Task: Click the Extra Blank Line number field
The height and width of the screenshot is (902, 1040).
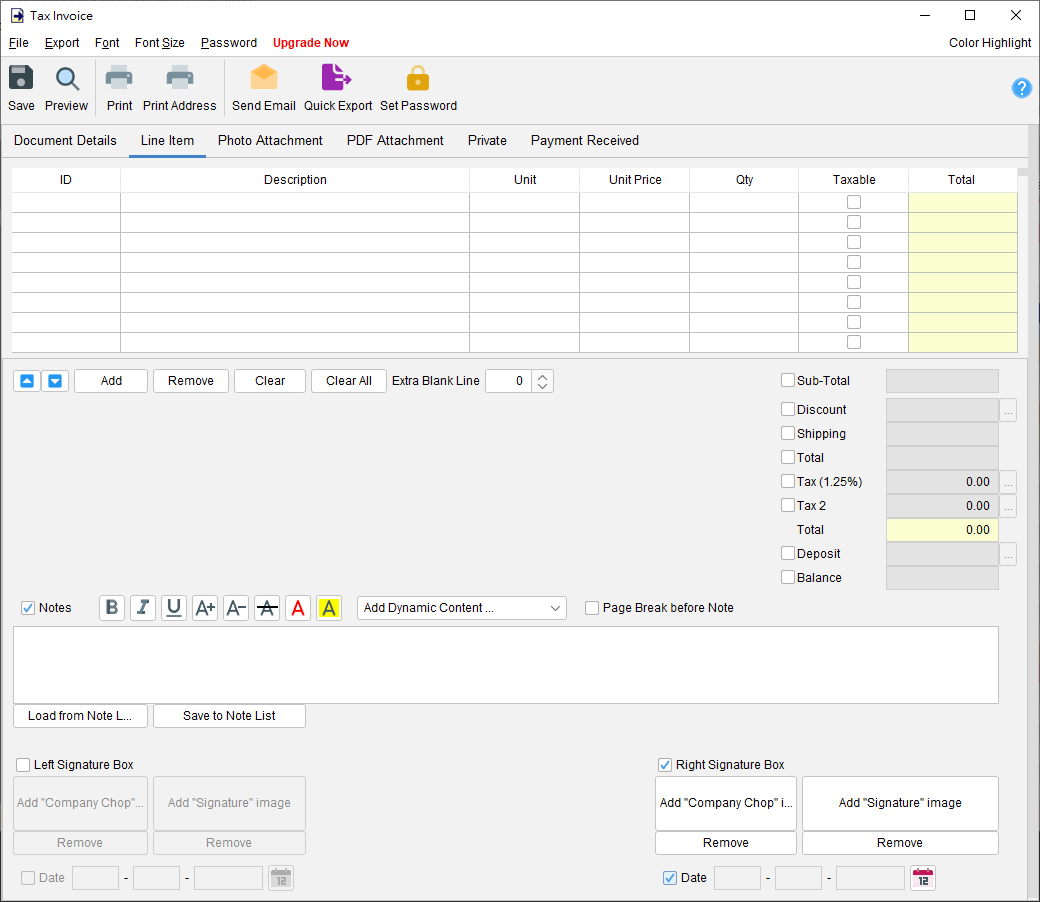Action: pyautogui.click(x=508, y=381)
